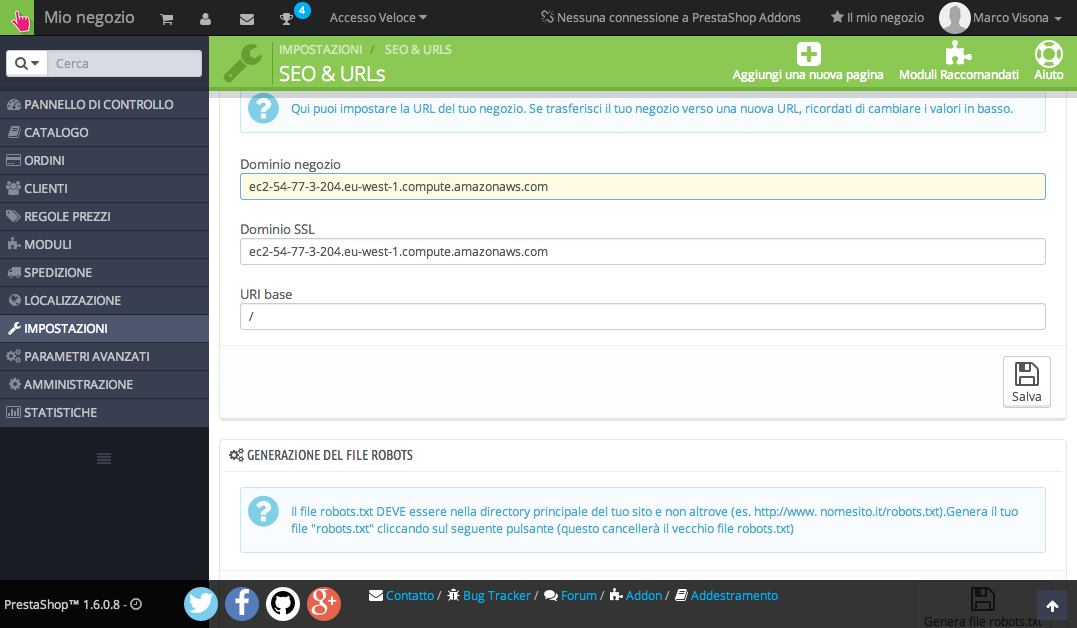Screen dimensions: 1077x628
Task: Open Ordini menu
Action: [x=104, y=161]
